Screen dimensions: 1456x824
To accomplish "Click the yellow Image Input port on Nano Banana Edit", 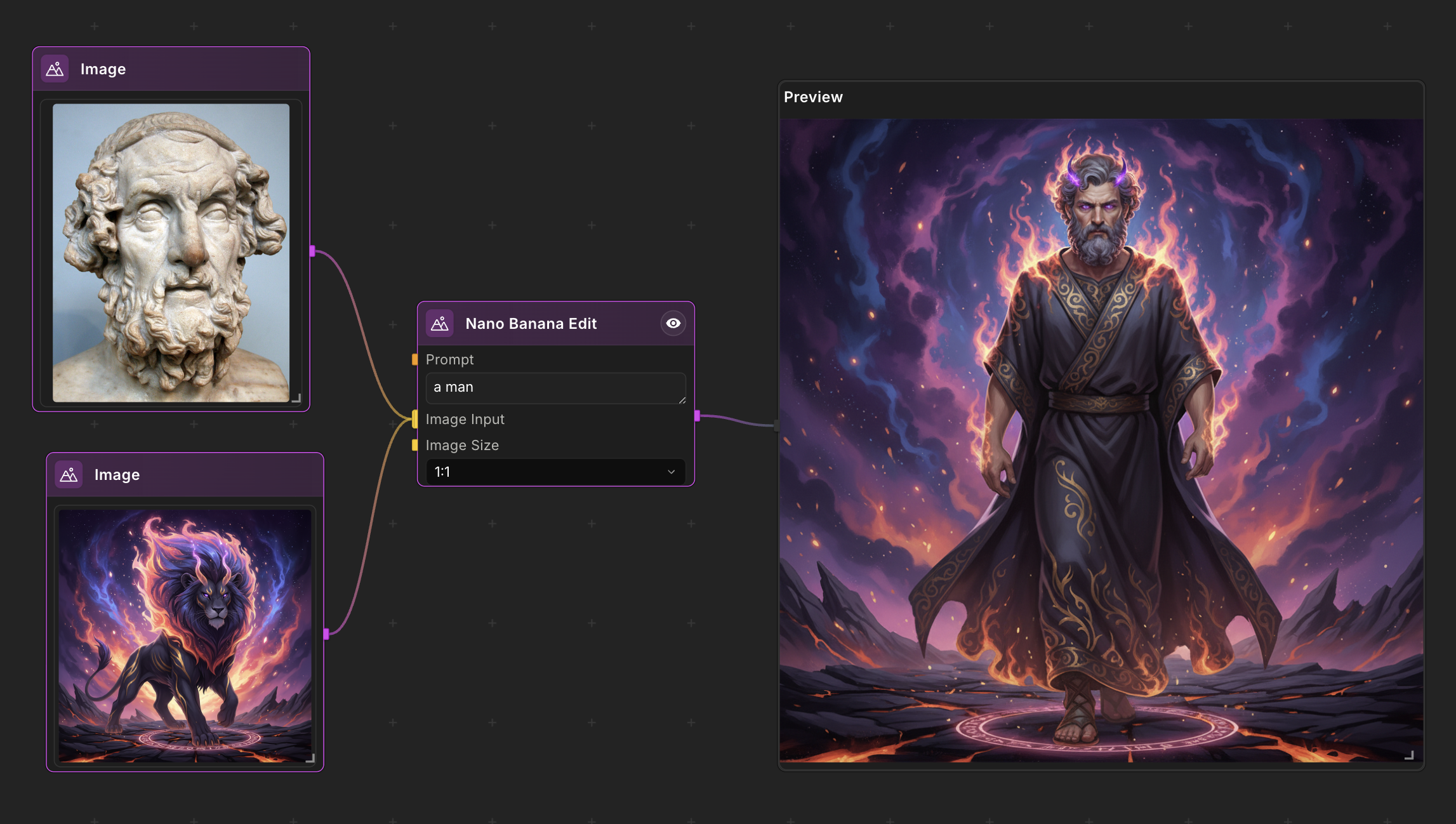I will point(415,419).
